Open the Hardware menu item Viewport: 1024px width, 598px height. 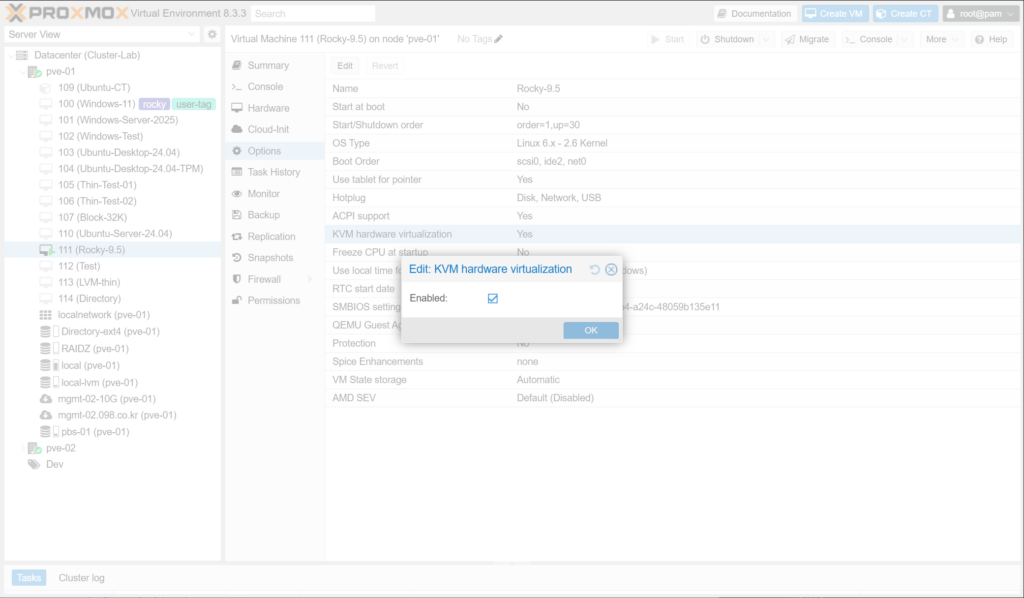click(268, 108)
